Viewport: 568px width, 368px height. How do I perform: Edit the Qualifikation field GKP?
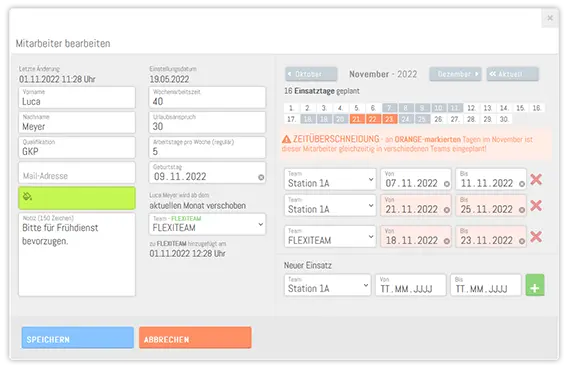[77, 147]
